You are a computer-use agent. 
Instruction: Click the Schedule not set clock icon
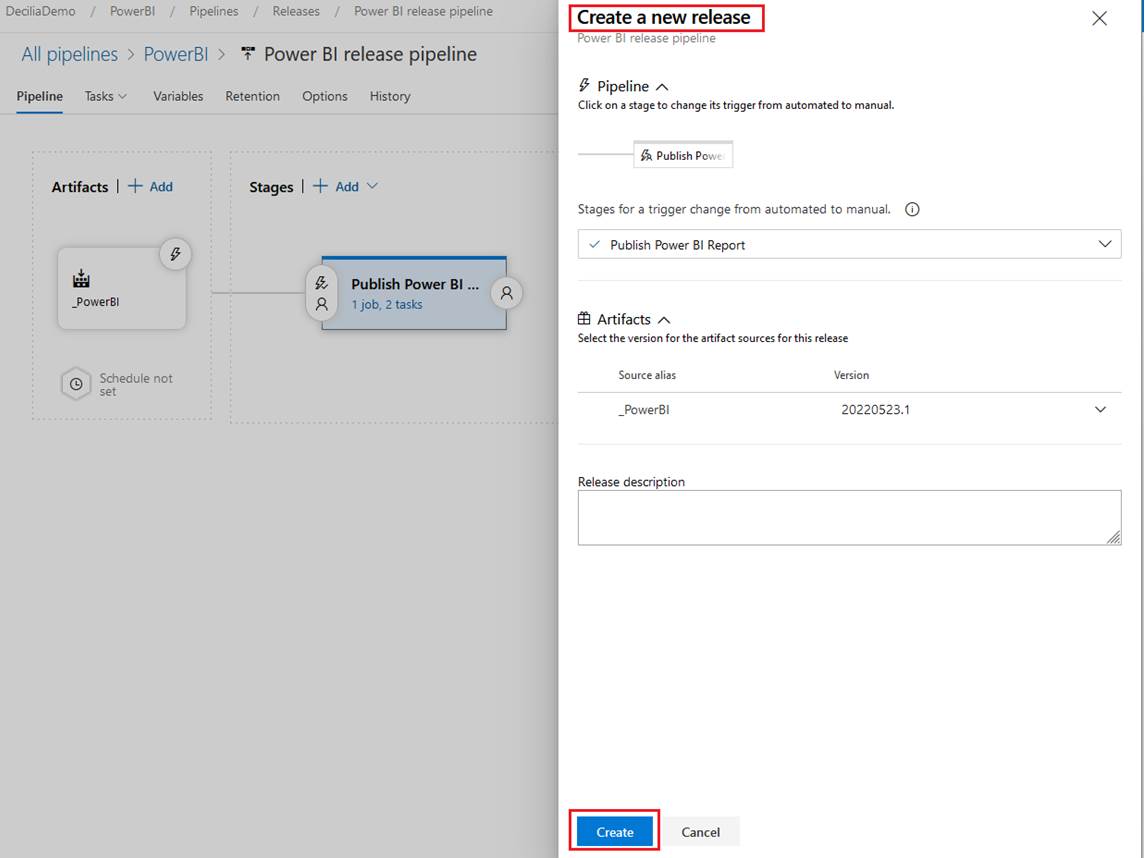coord(76,384)
